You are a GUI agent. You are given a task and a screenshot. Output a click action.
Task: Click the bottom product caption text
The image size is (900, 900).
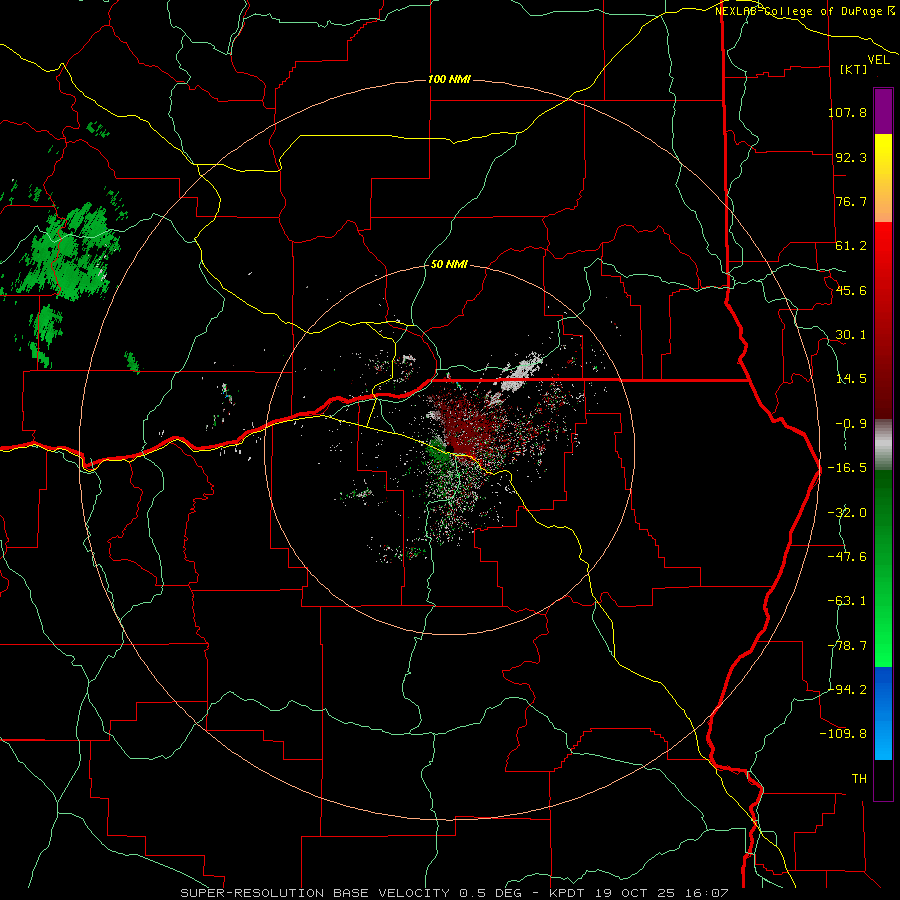(x=454, y=893)
